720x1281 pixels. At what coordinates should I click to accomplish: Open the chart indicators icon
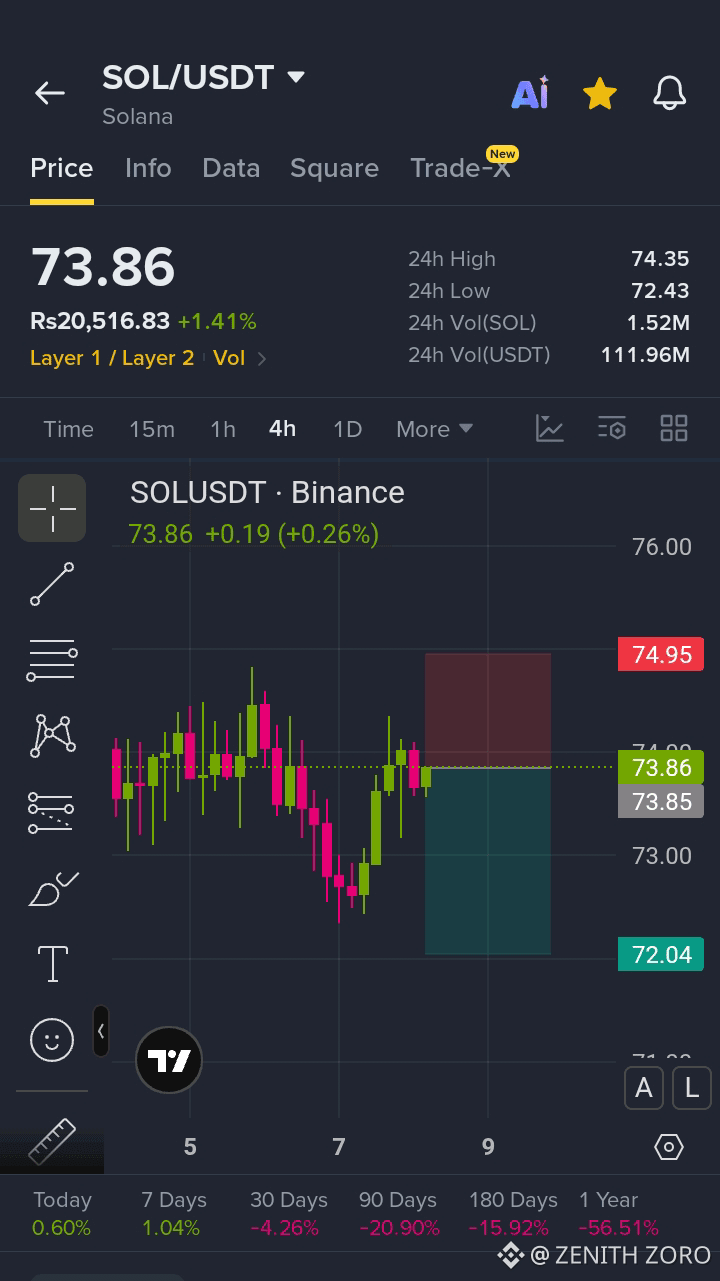point(550,428)
